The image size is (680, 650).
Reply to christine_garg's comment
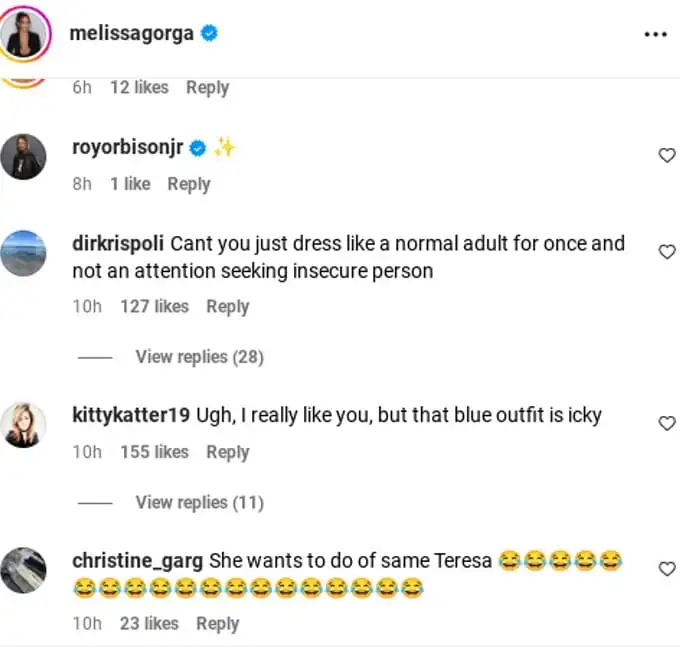point(218,624)
